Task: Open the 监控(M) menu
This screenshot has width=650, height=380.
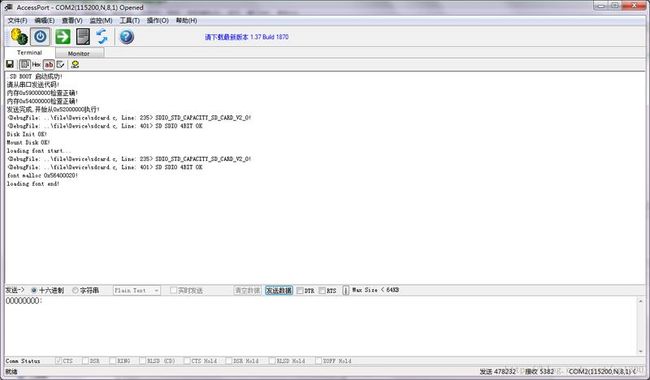Action: 101,20
